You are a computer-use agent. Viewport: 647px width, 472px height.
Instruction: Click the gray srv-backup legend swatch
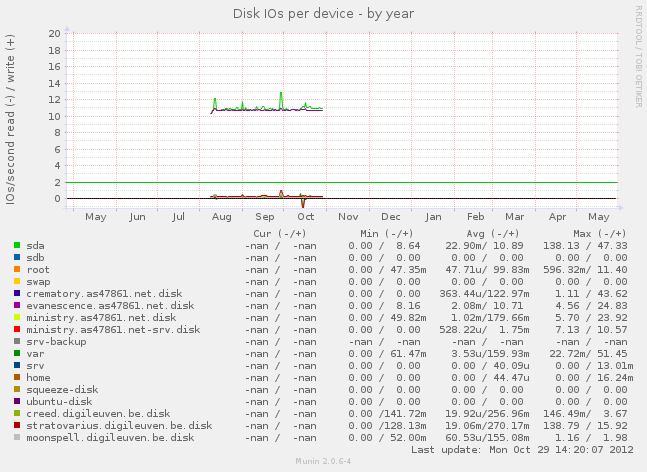pos(17,341)
